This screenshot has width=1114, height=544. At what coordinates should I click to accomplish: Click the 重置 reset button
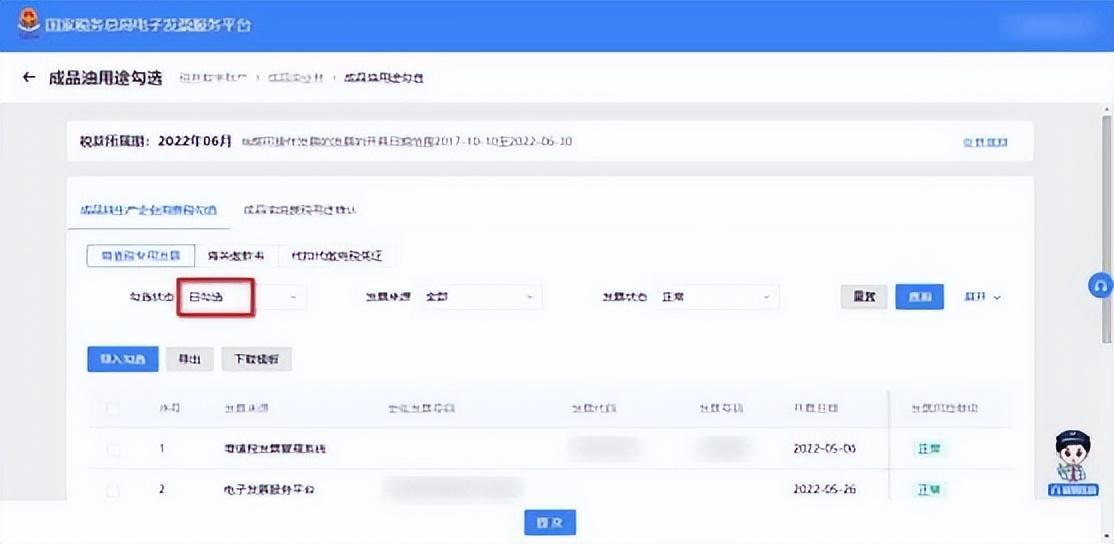(x=864, y=297)
